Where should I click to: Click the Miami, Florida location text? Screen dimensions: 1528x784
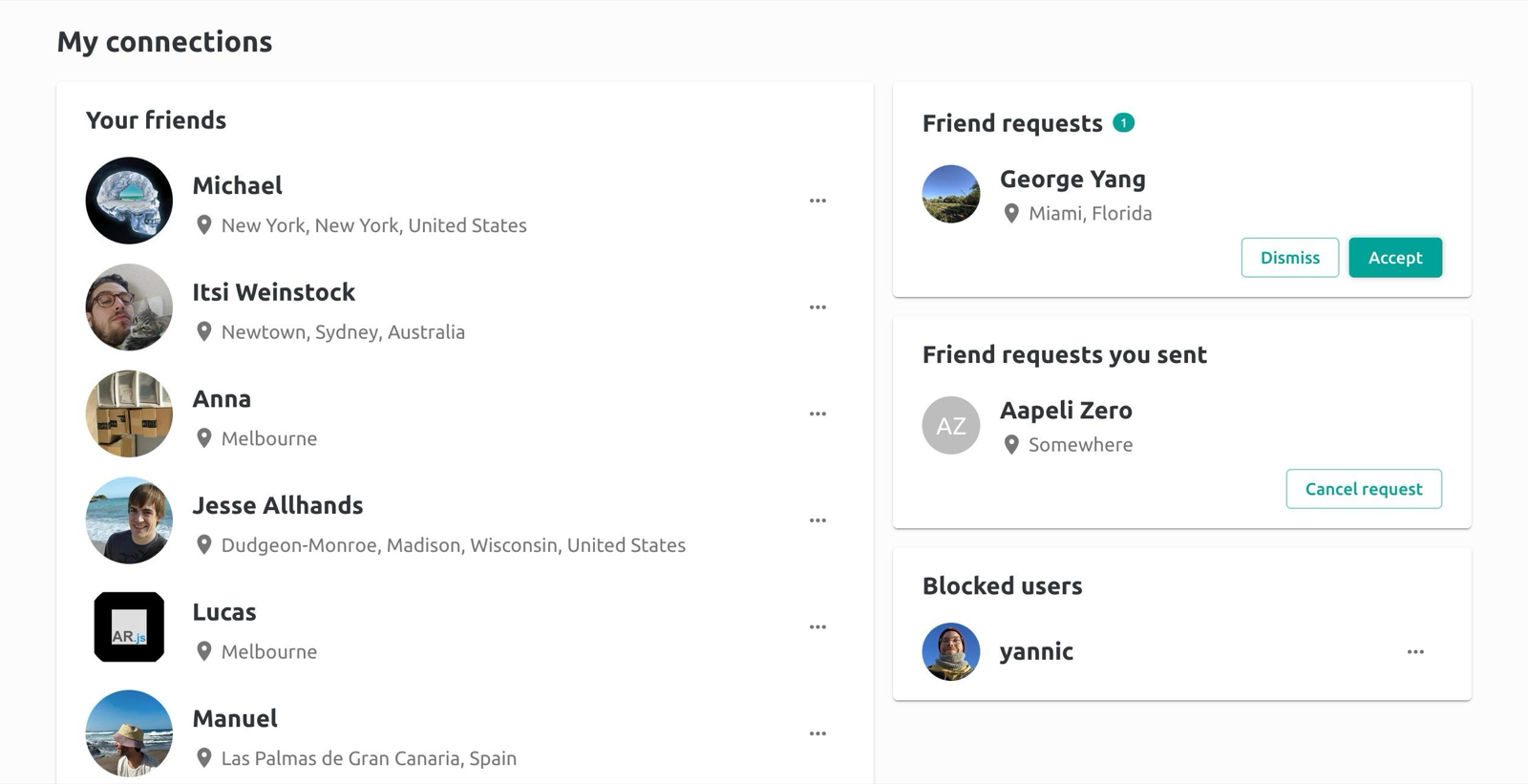(1090, 213)
